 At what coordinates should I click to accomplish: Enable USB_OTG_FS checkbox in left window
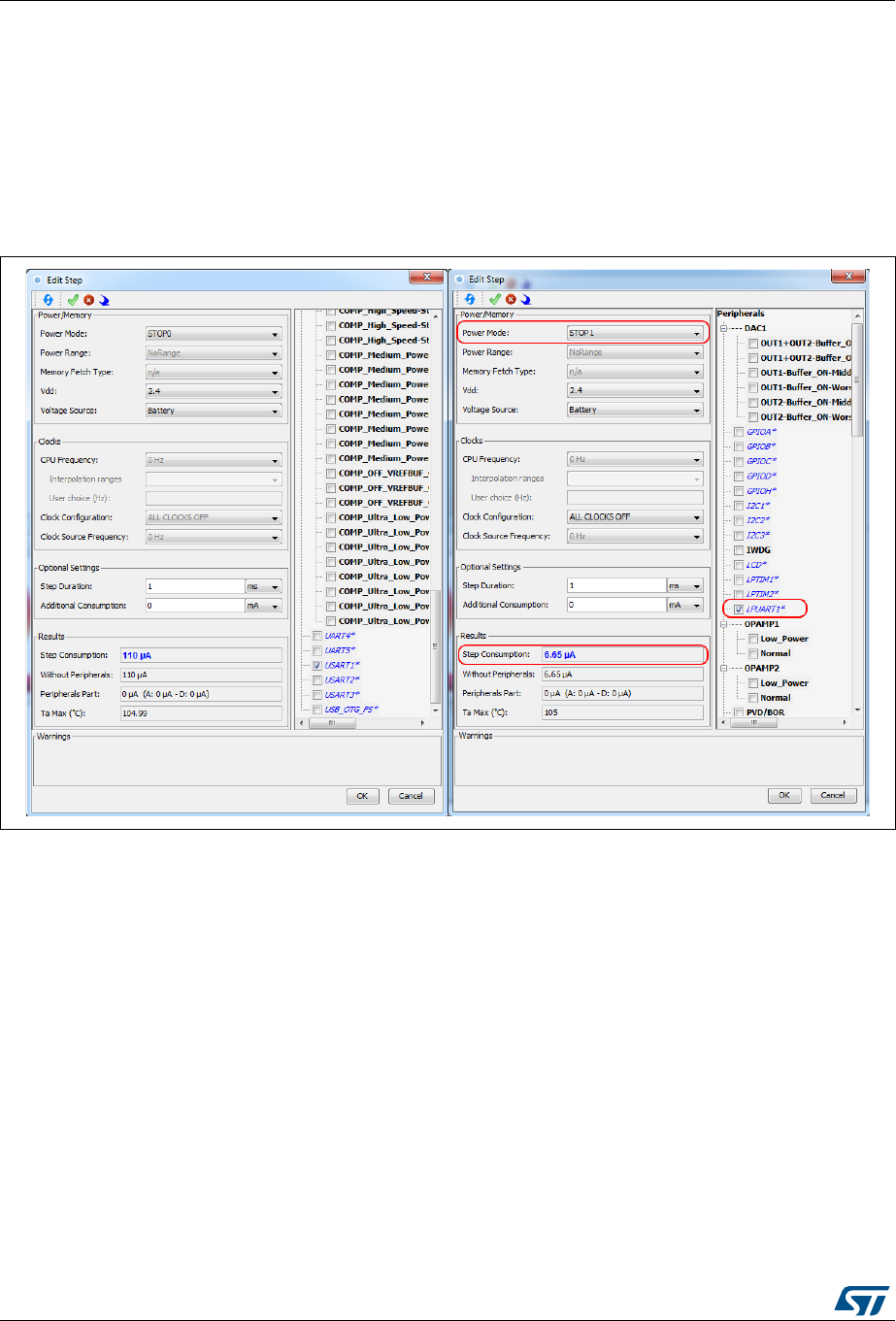click(317, 710)
